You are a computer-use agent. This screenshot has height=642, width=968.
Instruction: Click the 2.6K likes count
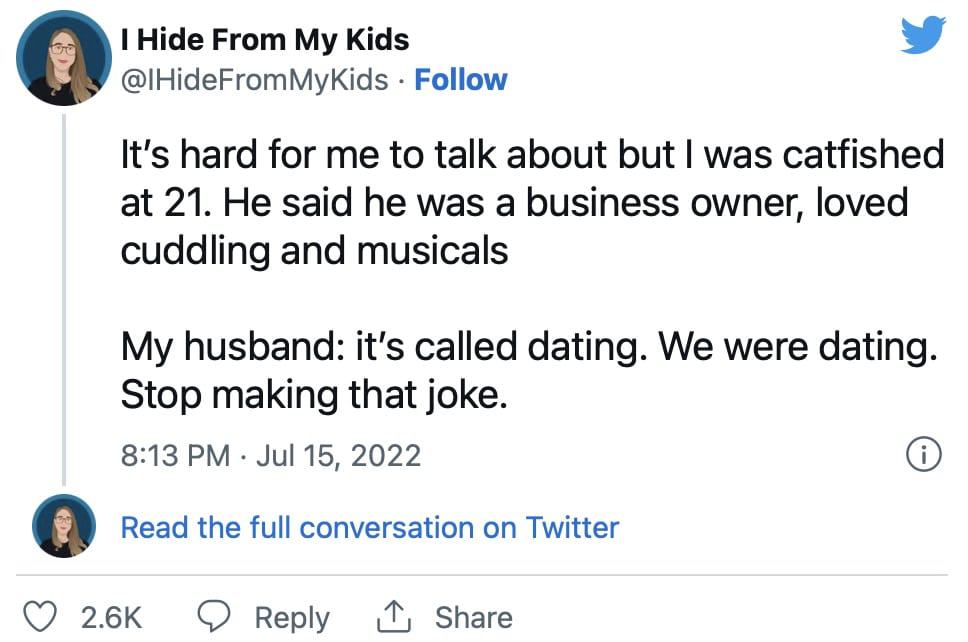coord(111,617)
